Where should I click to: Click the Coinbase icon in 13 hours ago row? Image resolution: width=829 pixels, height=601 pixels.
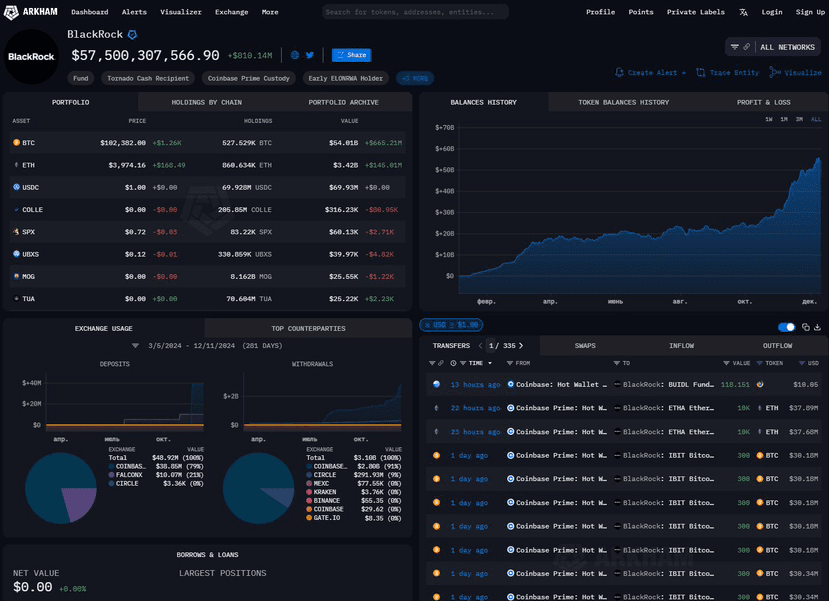(x=511, y=384)
